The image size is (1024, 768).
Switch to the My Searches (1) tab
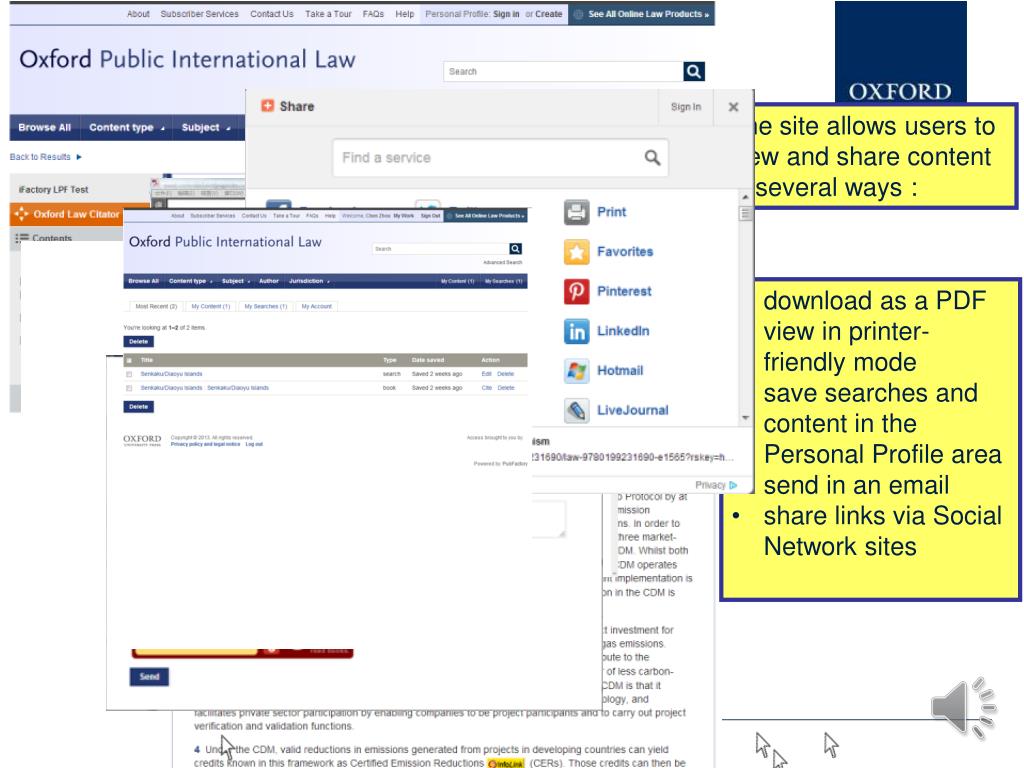click(265, 306)
